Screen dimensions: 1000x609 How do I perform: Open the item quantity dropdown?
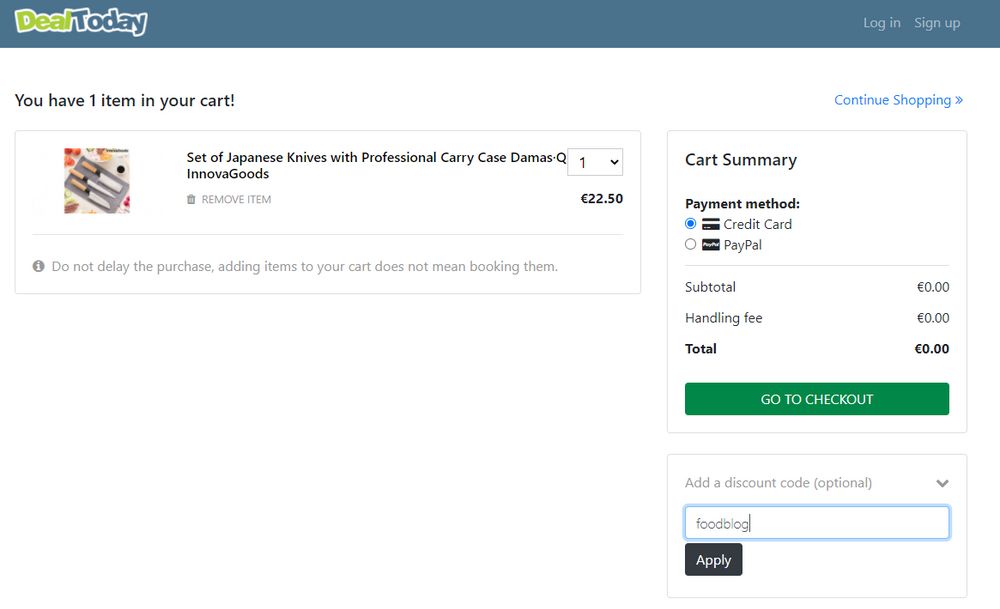[x=595, y=162]
